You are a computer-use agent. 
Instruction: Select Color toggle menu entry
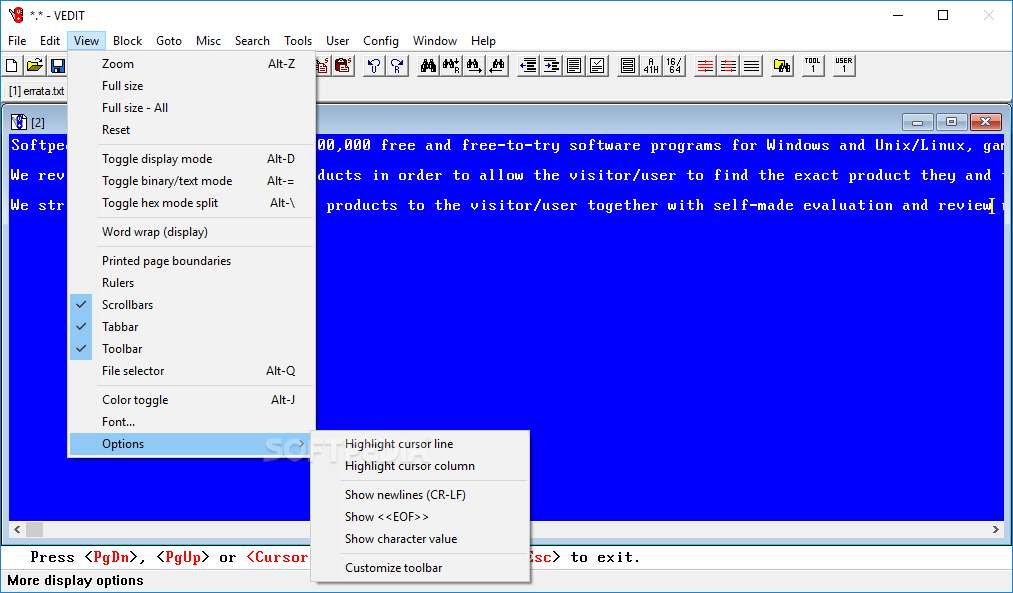(192, 400)
